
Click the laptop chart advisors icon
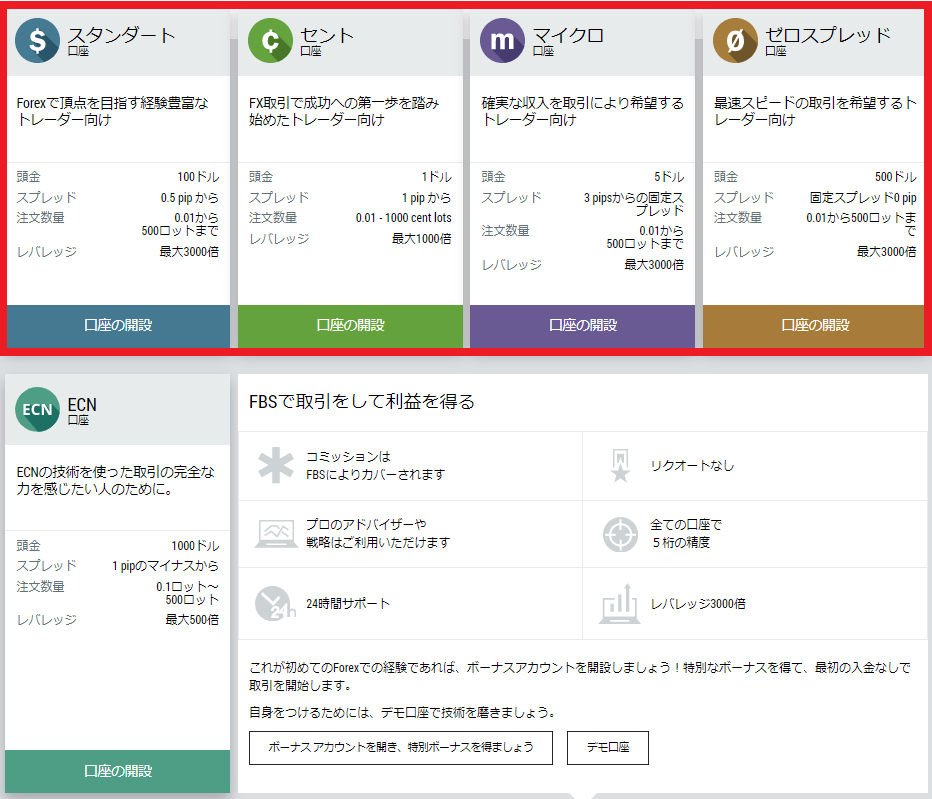276,533
